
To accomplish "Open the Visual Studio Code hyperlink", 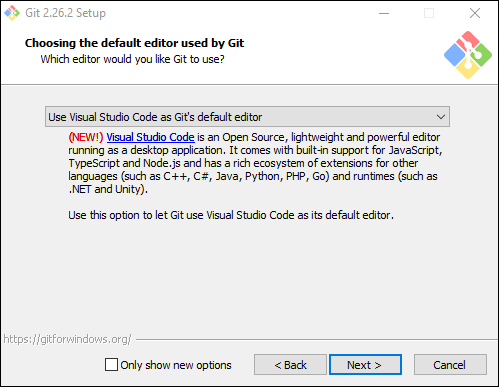I will 150,137.
